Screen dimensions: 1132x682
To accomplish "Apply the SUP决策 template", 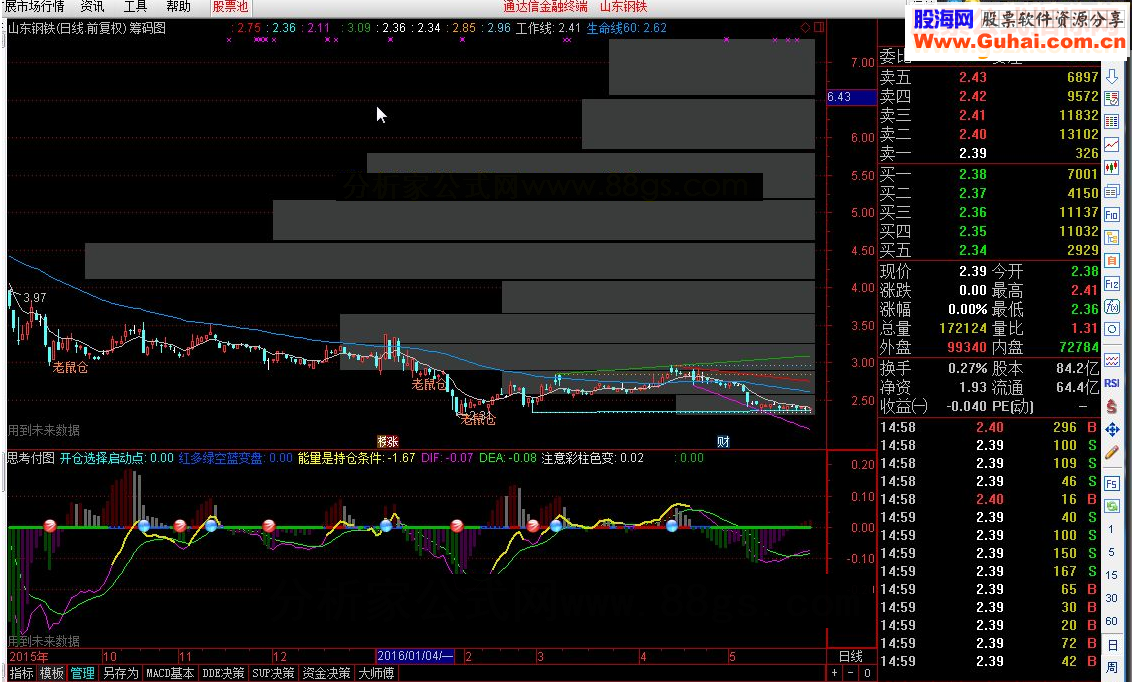I will pos(273,673).
